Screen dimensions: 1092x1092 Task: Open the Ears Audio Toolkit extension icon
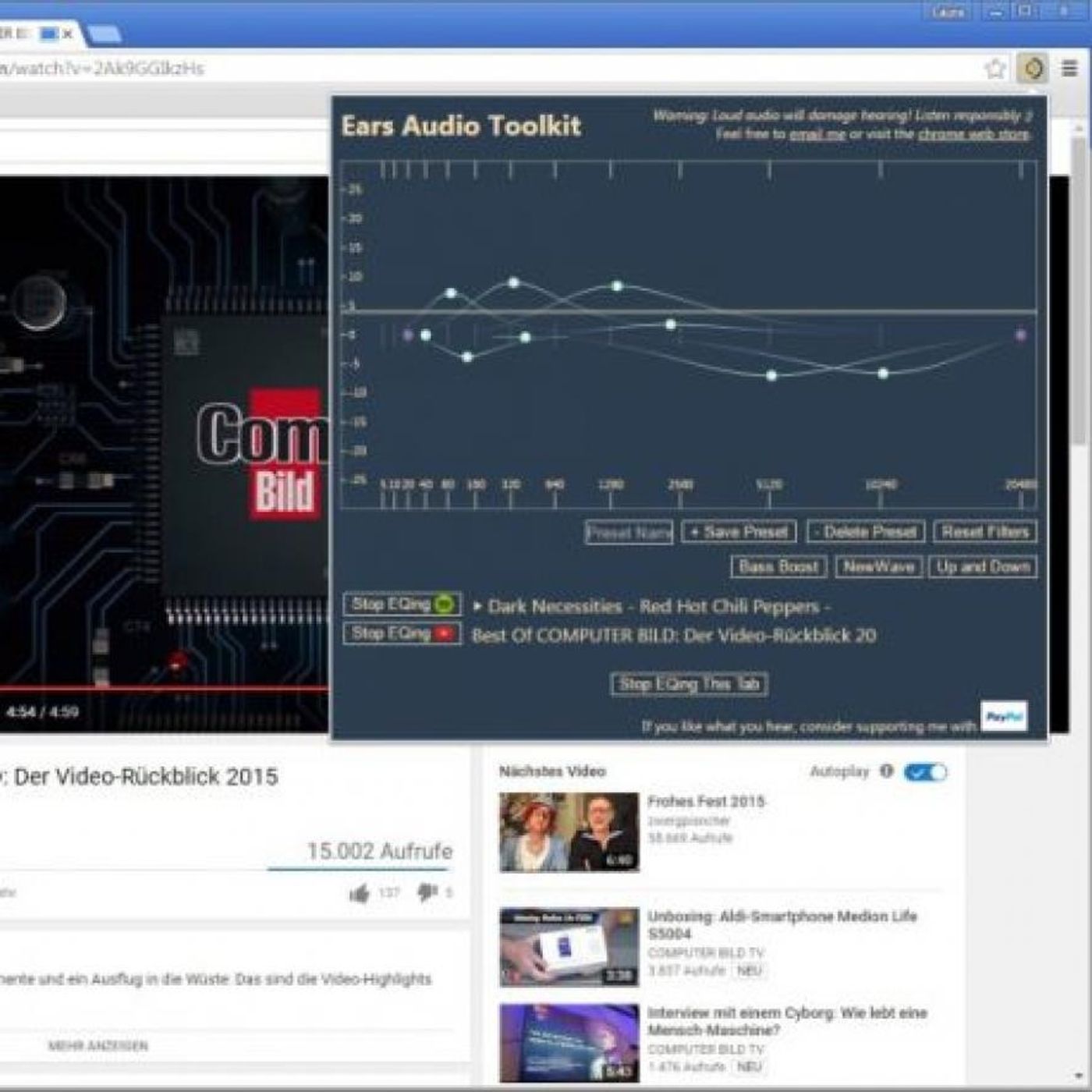[1033, 69]
